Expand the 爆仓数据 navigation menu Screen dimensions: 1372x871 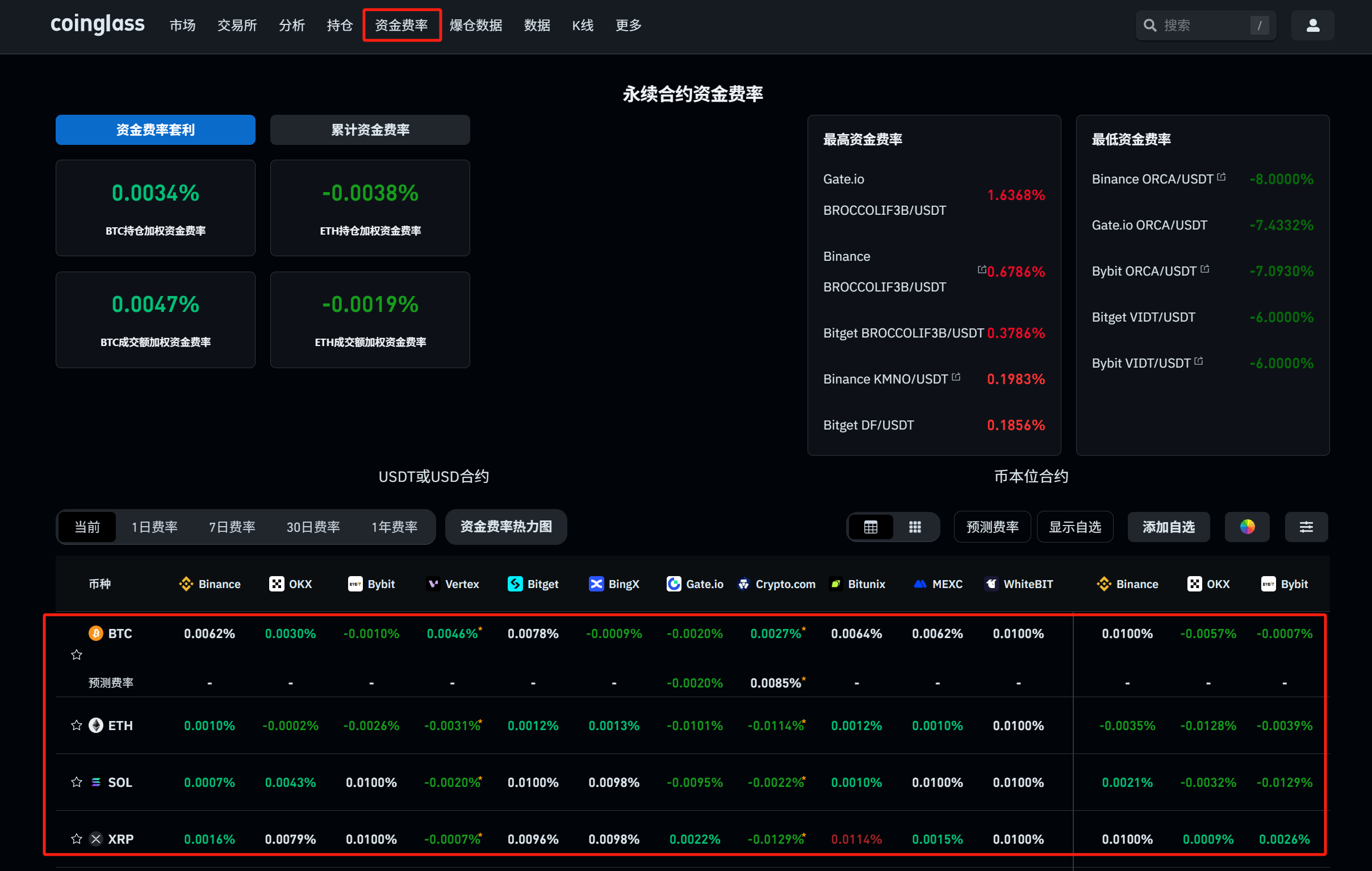[x=476, y=26]
